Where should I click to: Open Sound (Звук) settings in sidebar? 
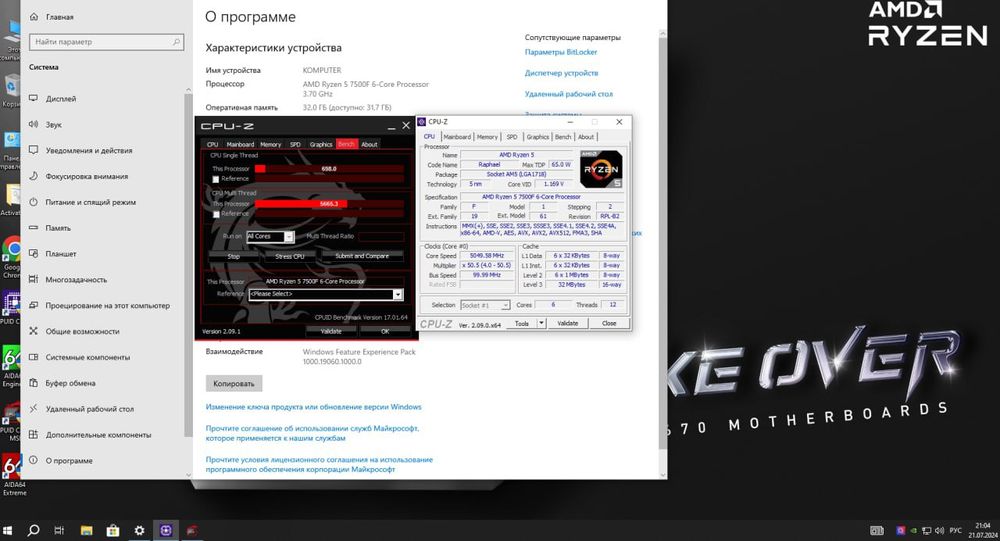[x=54, y=124]
